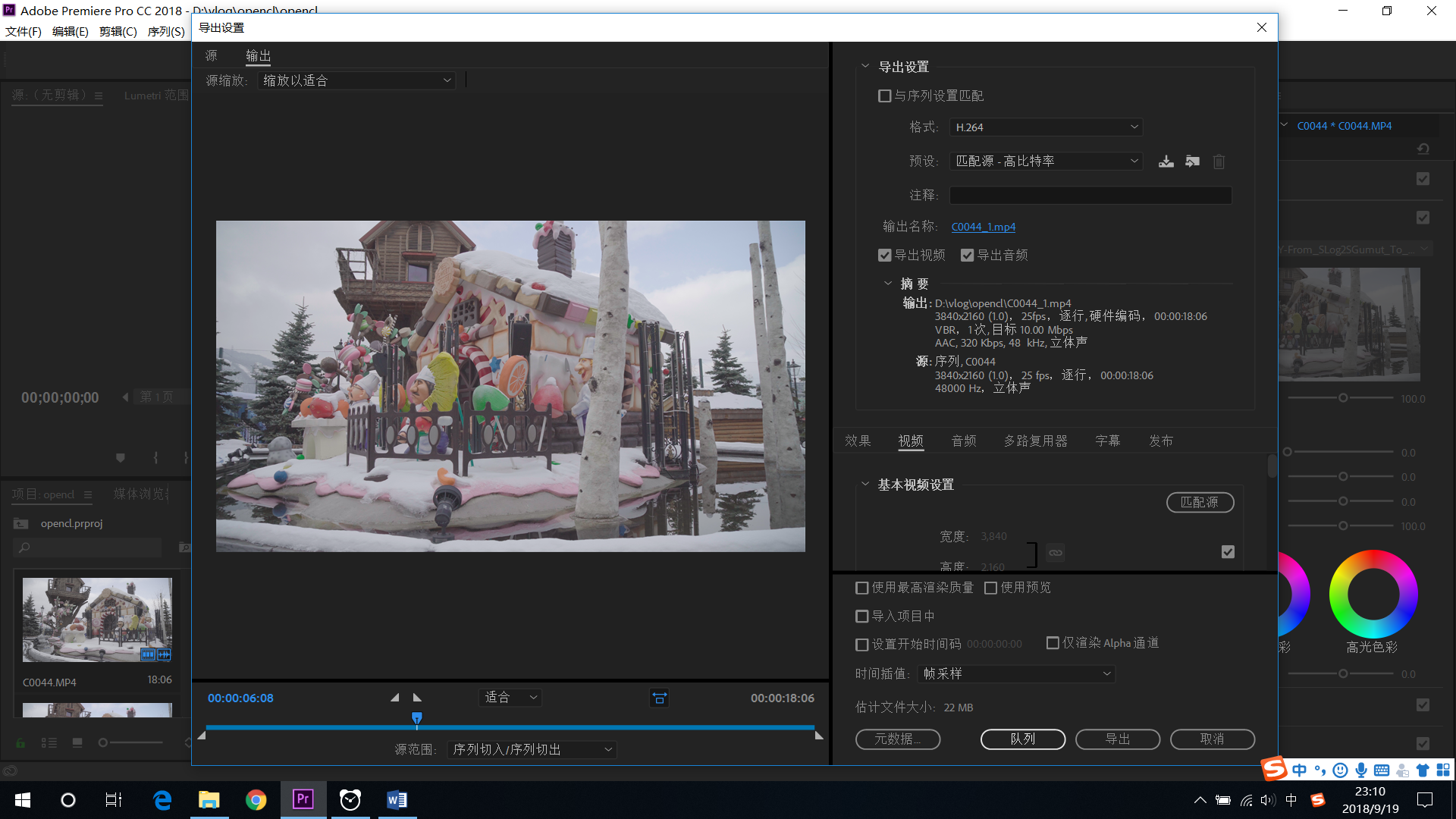Click the set in point marker icon
Viewport: 1456px width, 819px height.
click(394, 698)
